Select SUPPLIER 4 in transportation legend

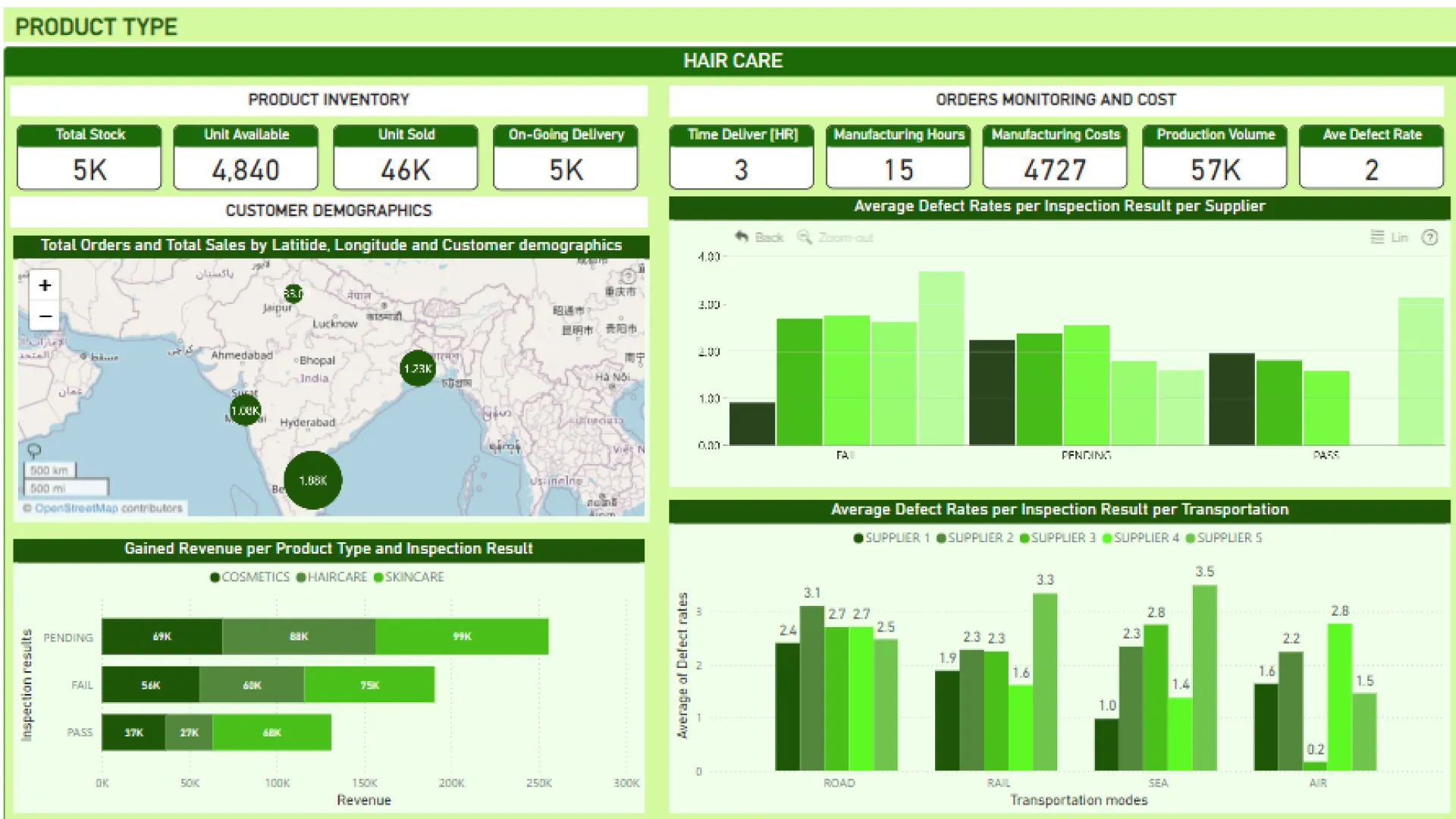1141,538
